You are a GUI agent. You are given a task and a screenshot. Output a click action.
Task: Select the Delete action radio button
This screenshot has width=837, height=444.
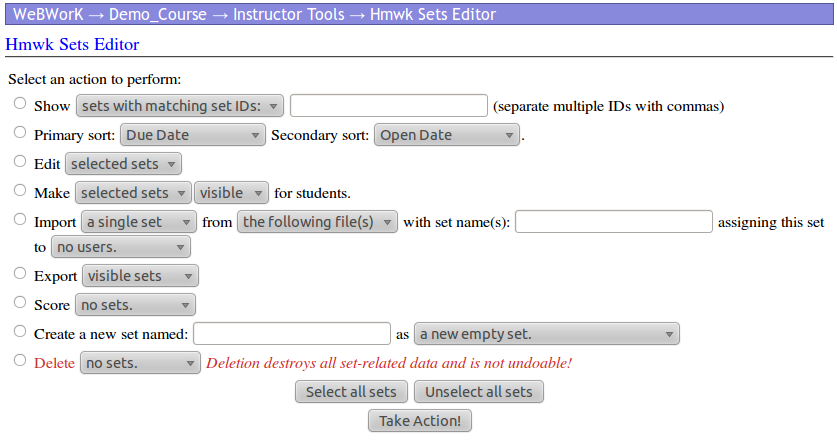[20, 360]
